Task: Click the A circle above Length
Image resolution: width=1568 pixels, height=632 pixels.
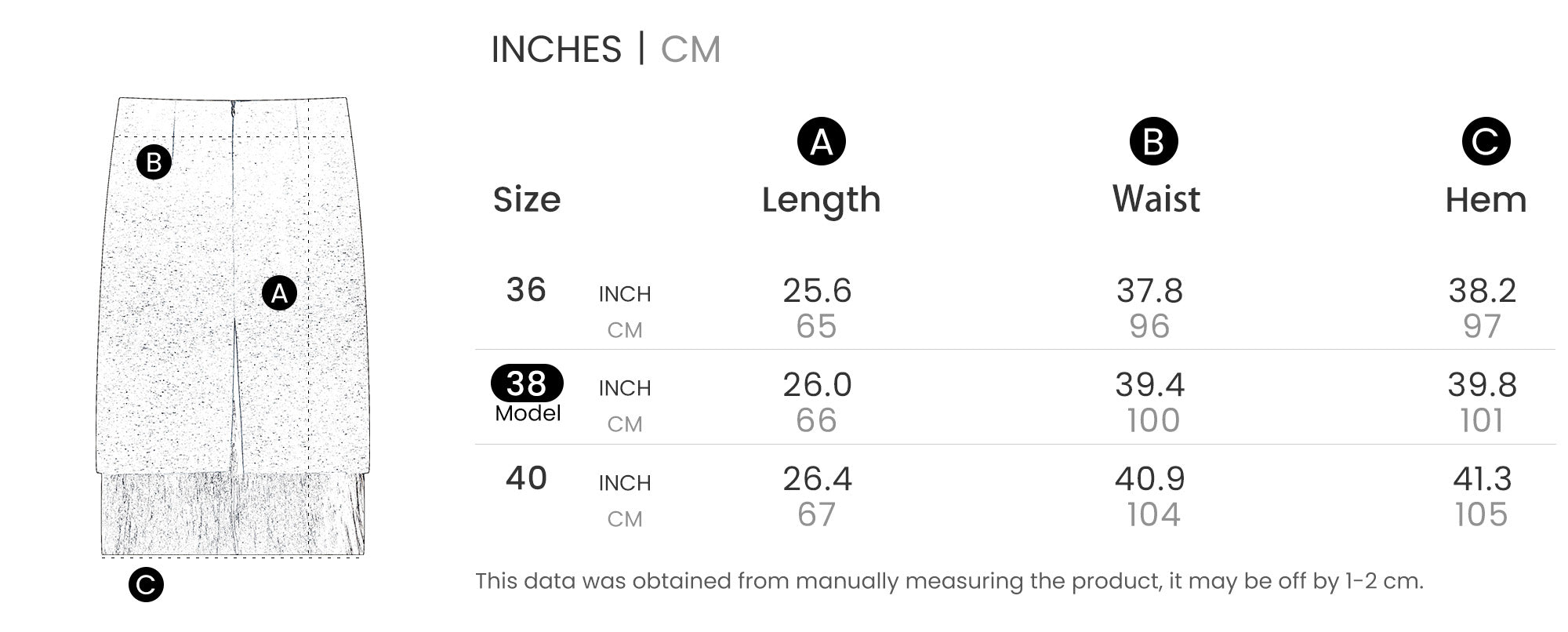Action: (821, 142)
